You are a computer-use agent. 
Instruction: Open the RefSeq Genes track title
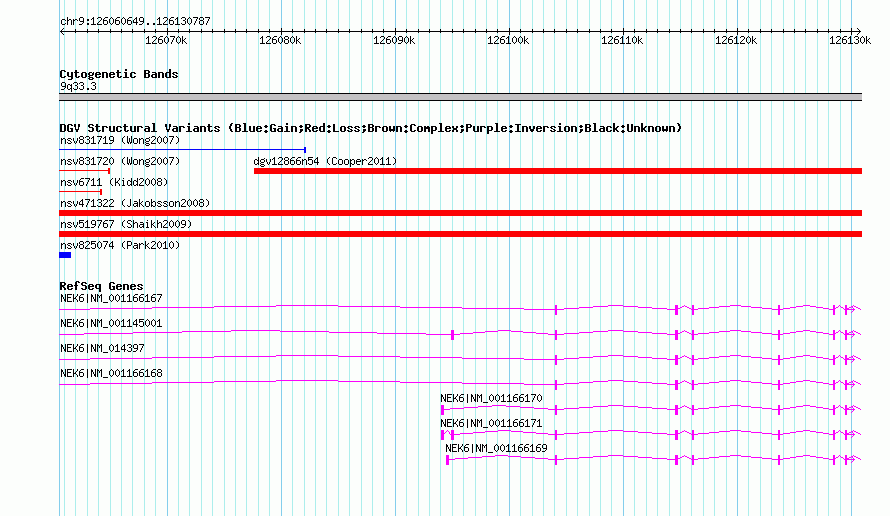coord(101,286)
